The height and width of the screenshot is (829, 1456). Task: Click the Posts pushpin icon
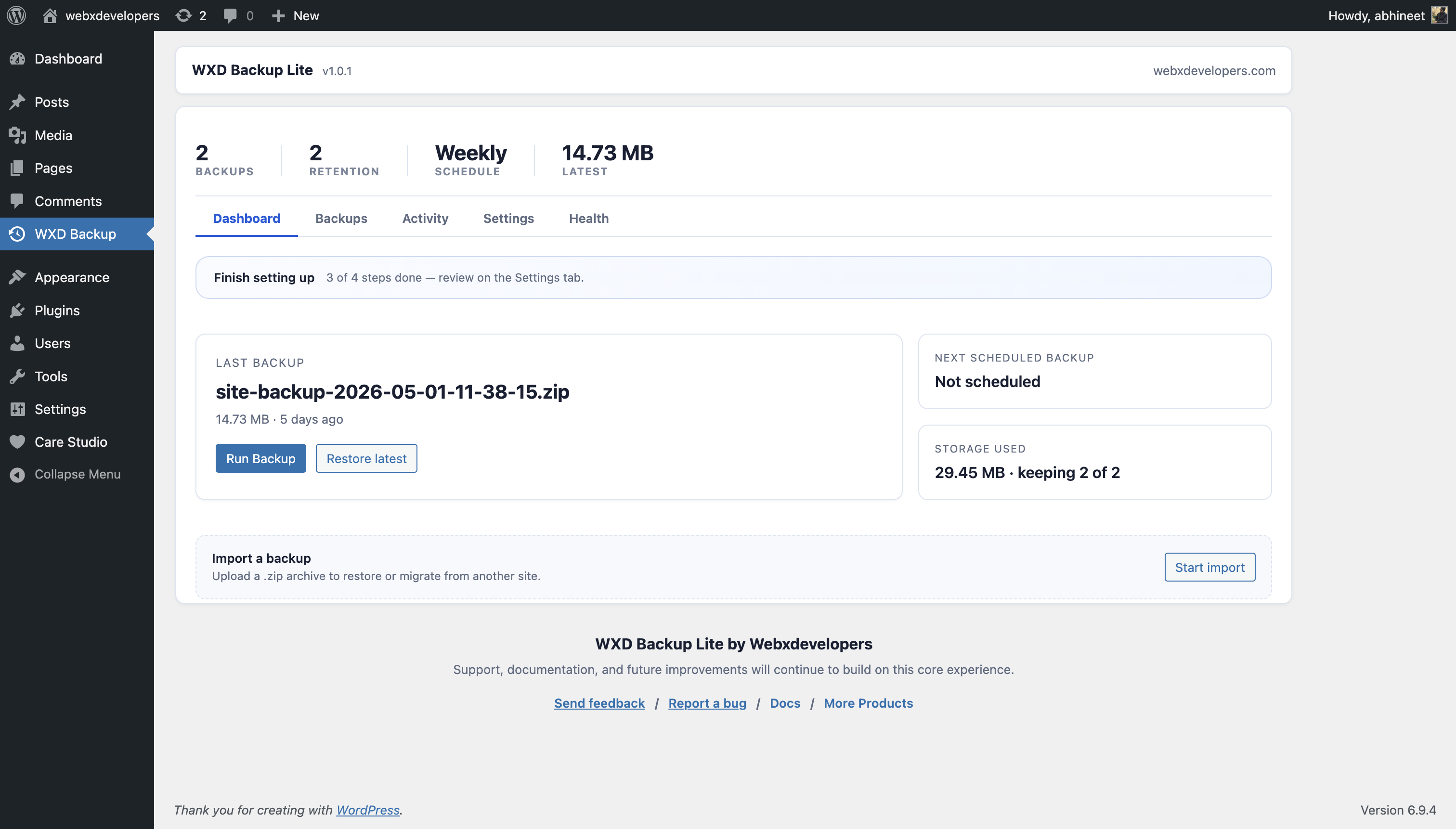coord(17,102)
